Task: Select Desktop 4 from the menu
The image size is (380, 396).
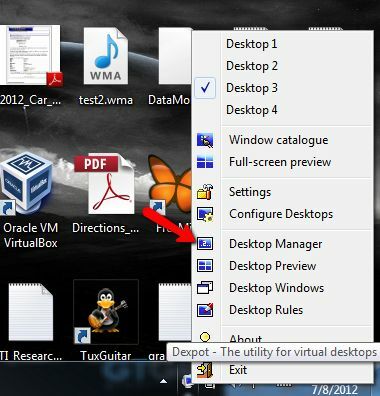Action: tap(283, 110)
